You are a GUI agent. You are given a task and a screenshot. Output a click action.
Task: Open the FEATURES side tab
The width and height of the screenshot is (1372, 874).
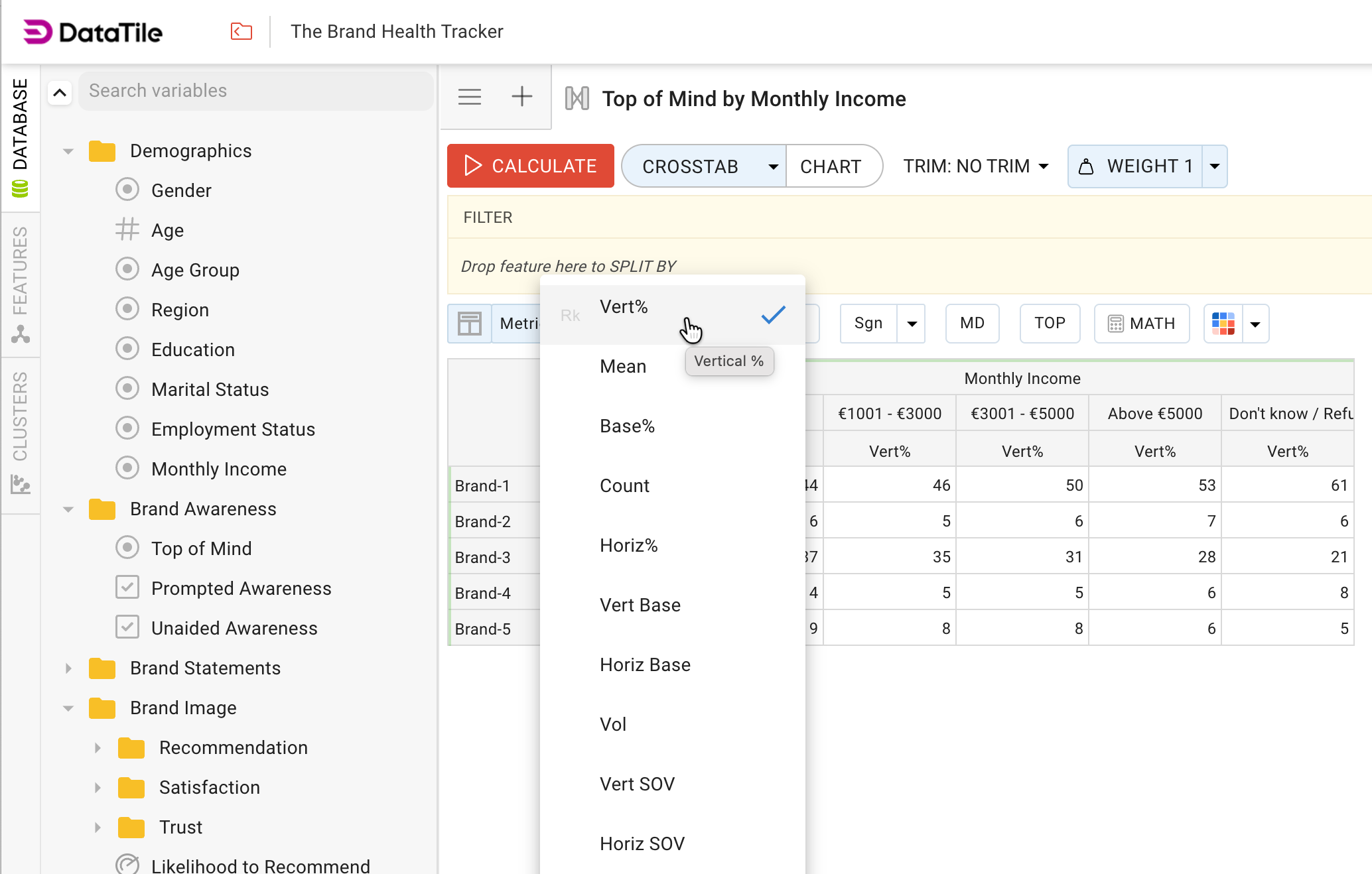21,285
